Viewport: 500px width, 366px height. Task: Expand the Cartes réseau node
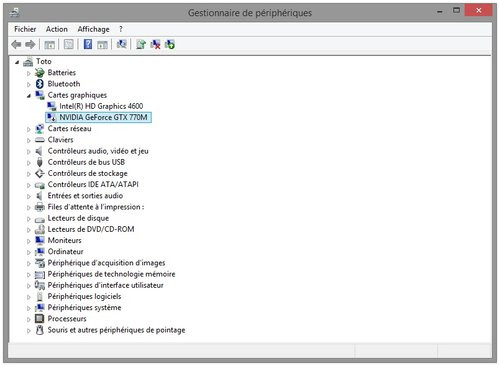tap(29, 129)
